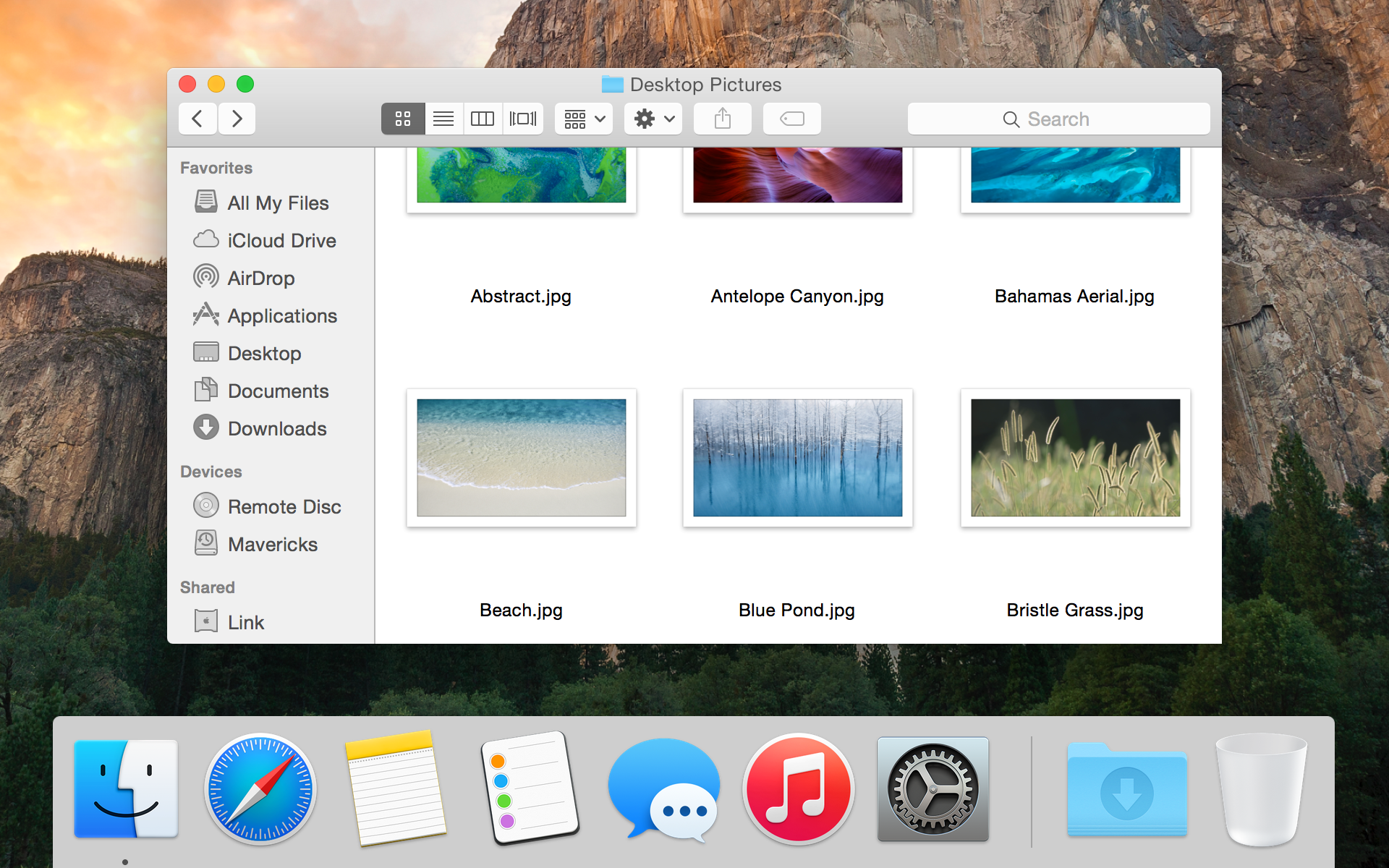Click the Search input field
The image size is (1389, 868).
(x=1058, y=118)
